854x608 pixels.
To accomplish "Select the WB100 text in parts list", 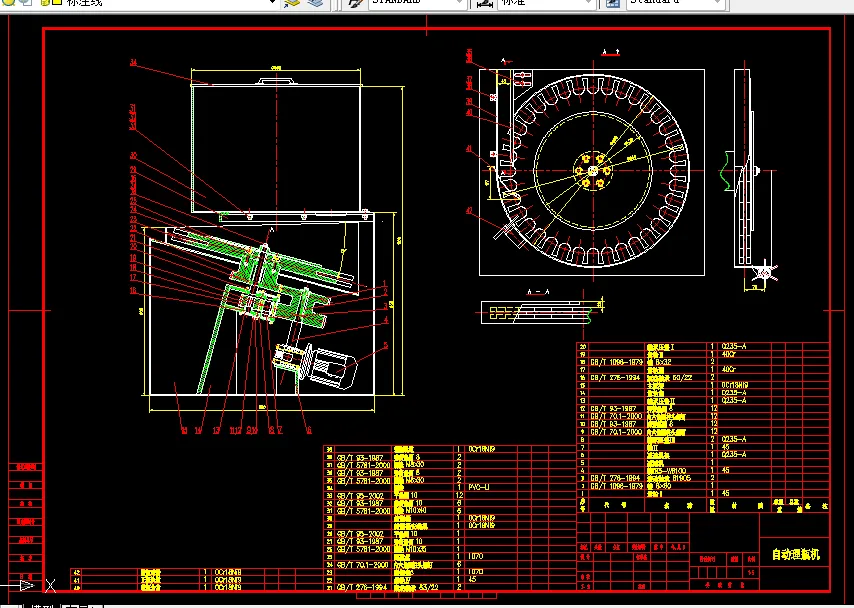I will 667,470.
